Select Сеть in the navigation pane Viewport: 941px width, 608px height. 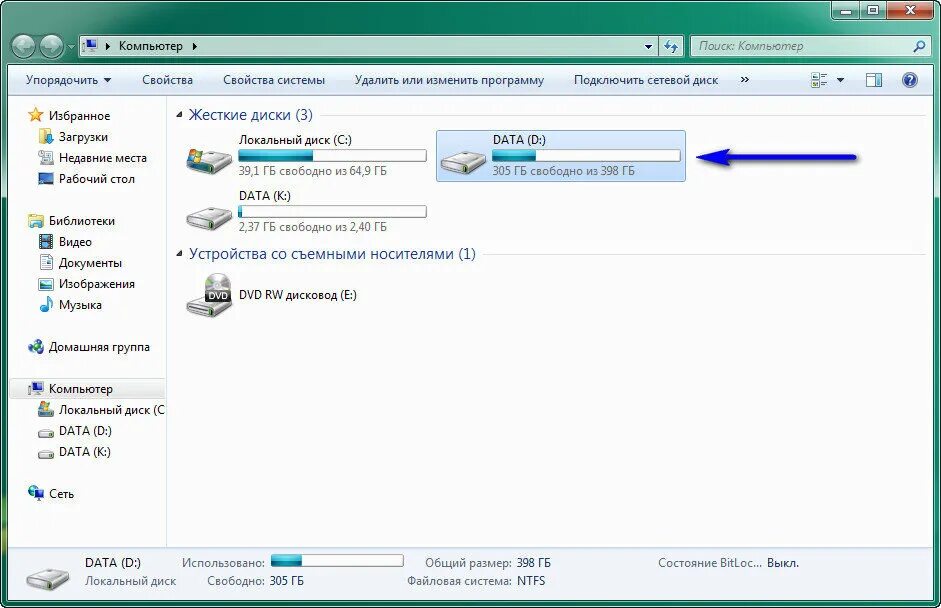point(61,494)
